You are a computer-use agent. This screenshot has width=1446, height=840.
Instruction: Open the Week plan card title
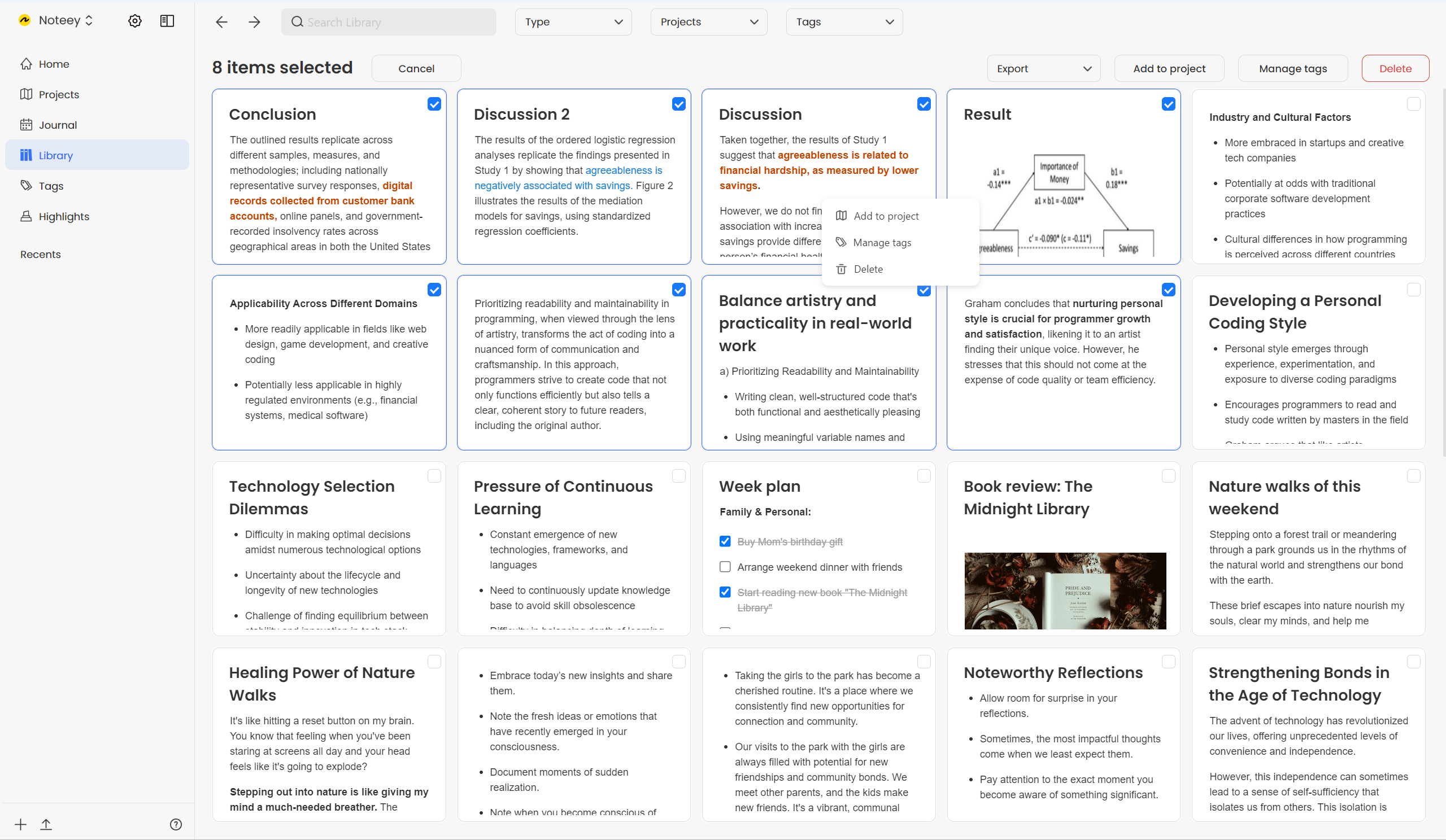(x=760, y=486)
